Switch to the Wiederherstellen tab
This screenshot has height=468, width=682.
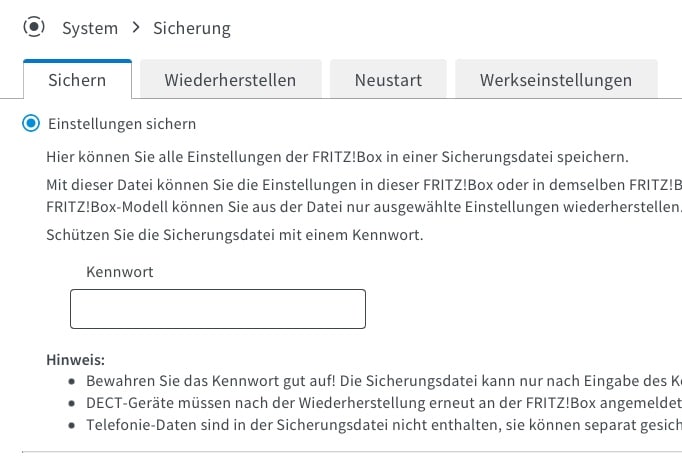click(230, 80)
